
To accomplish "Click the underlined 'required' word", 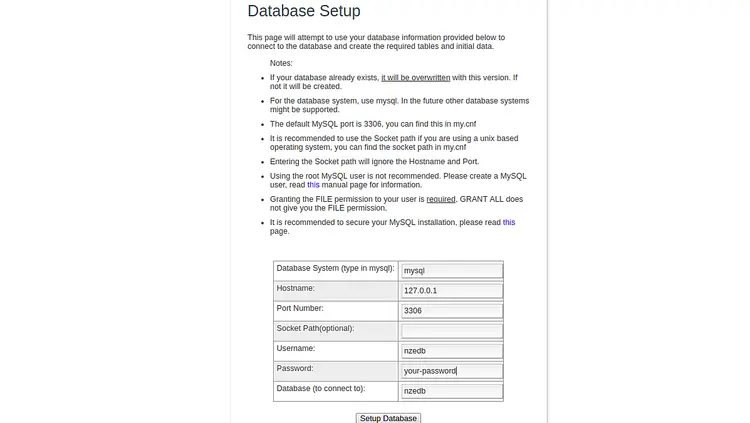I will (441, 199).
